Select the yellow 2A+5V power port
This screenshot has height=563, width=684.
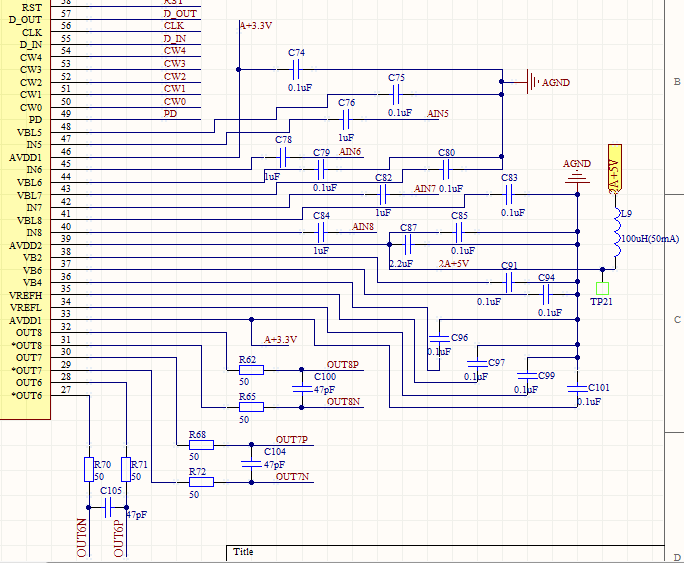[x=615, y=170]
